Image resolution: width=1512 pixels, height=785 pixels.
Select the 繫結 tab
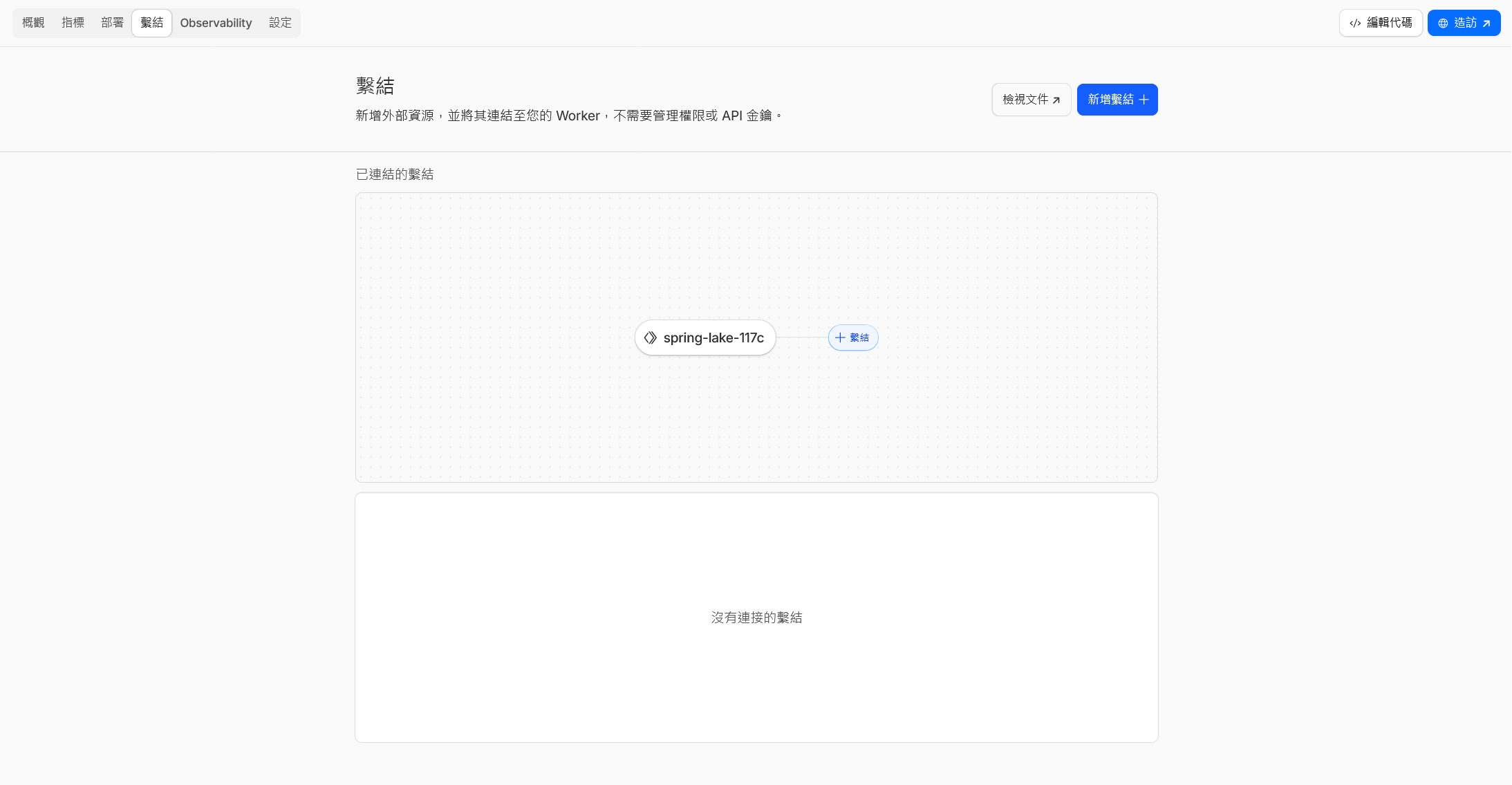tap(151, 23)
